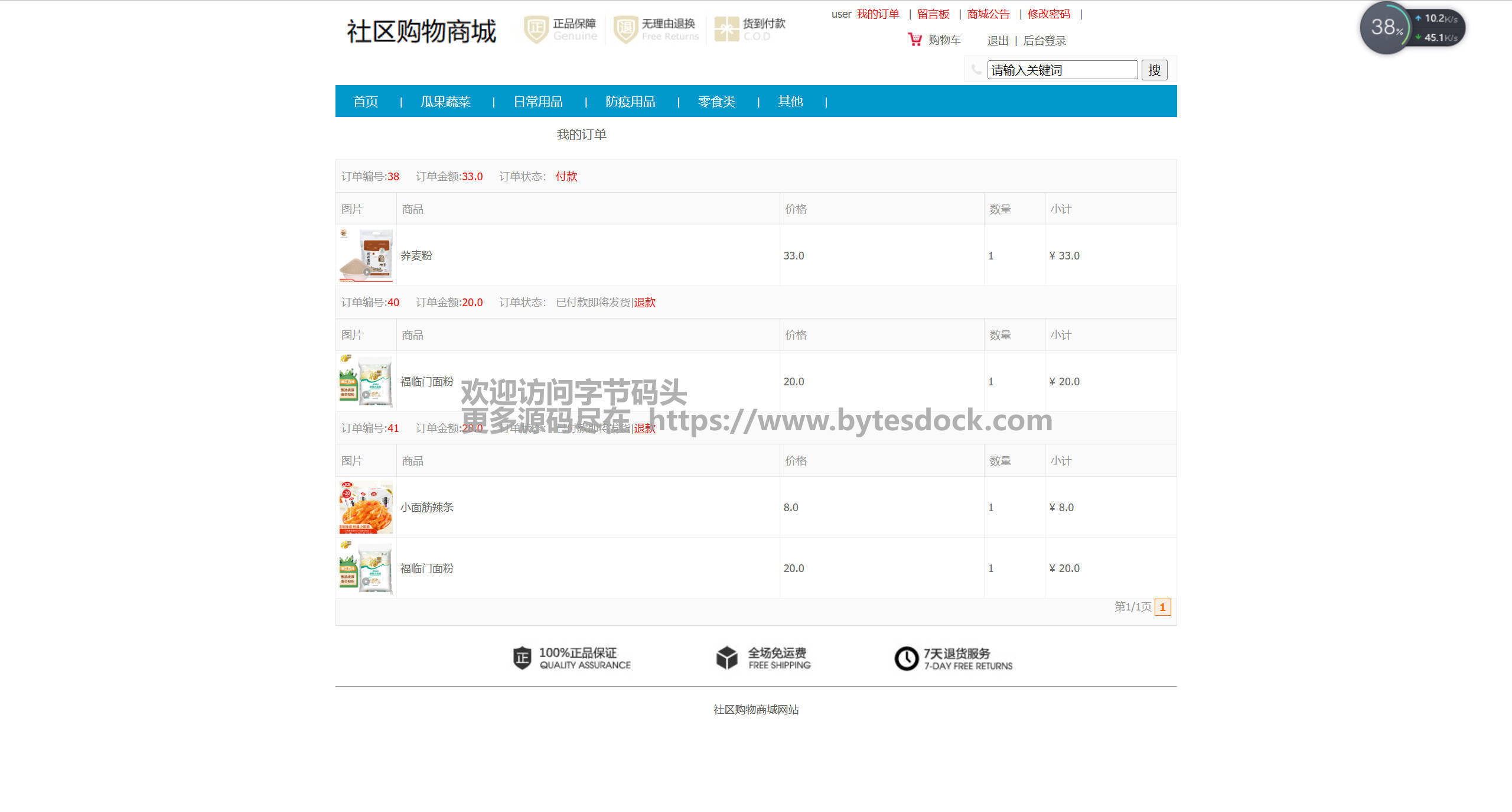
Task: Go to the 首页 navigation tab
Action: pyautogui.click(x=366, y=102)
